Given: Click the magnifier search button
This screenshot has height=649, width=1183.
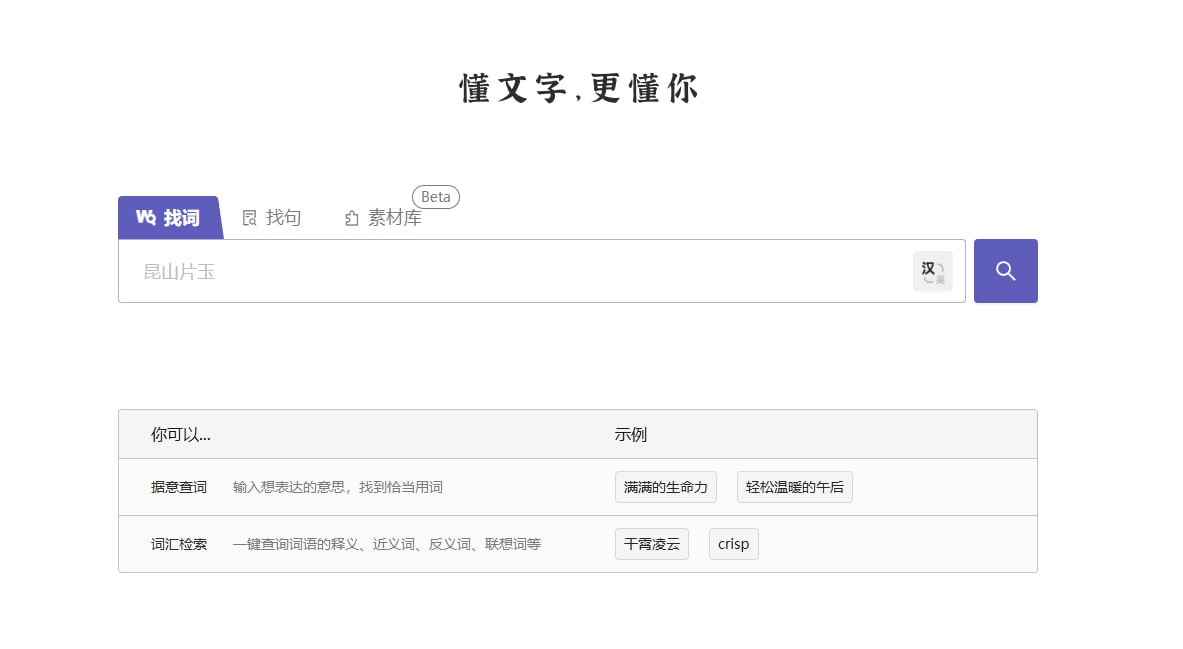Looking at the screenshot, I should [x=1005, y=271].
